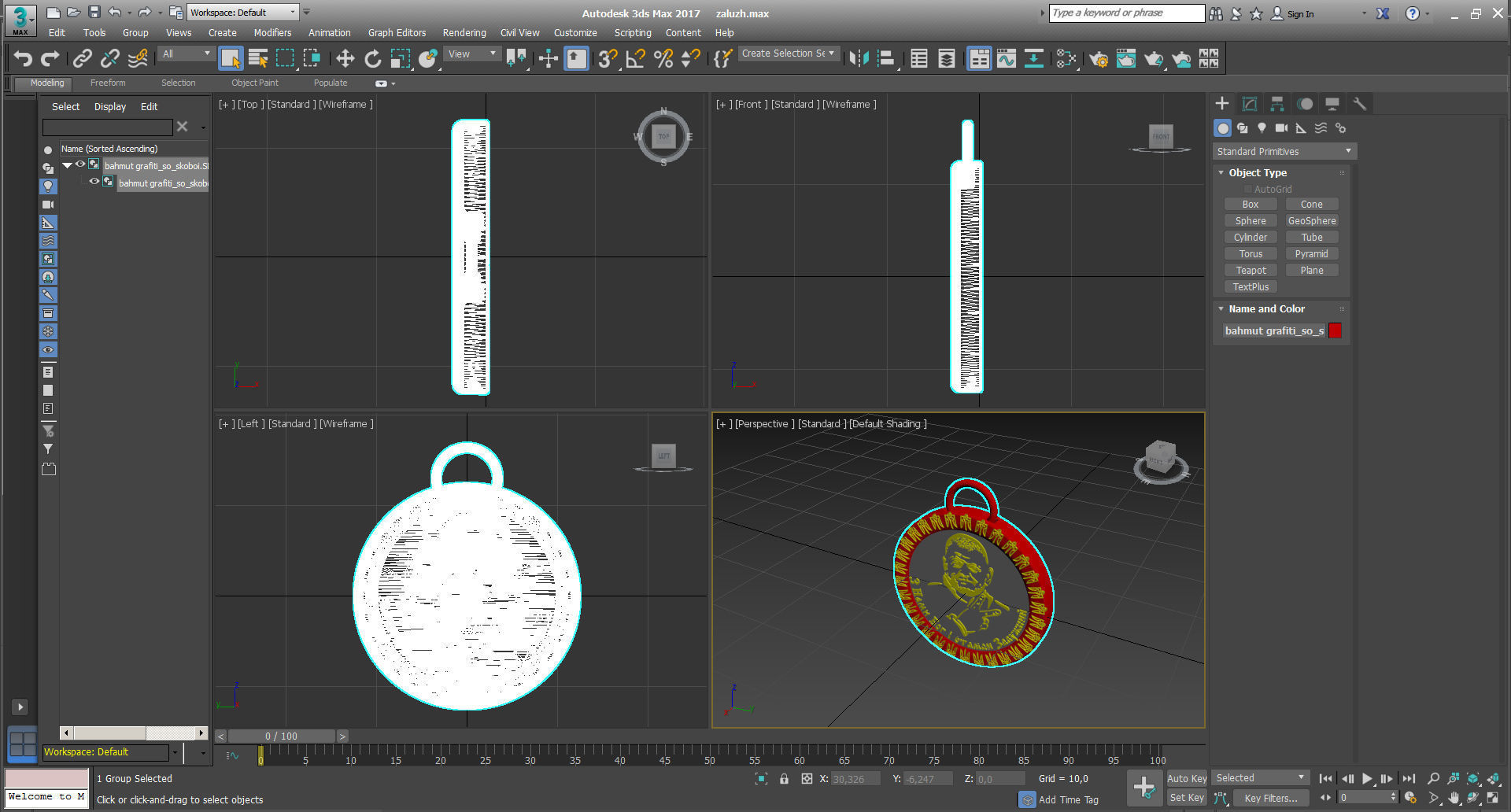
Task: Click the Set Keys large plus button
Action: (1144, 788)
